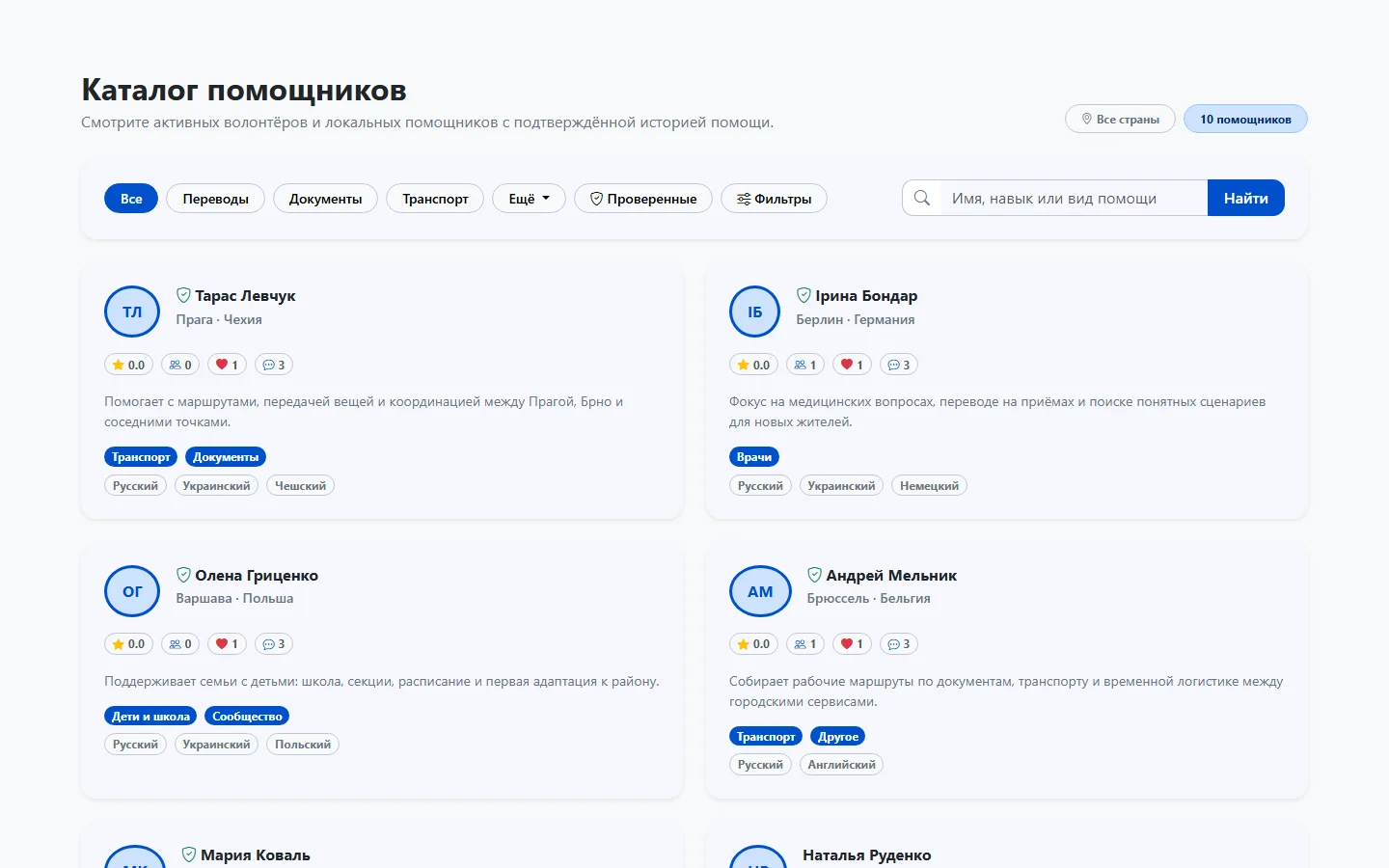Open Тарас Левчук profile name

point(245,295)
